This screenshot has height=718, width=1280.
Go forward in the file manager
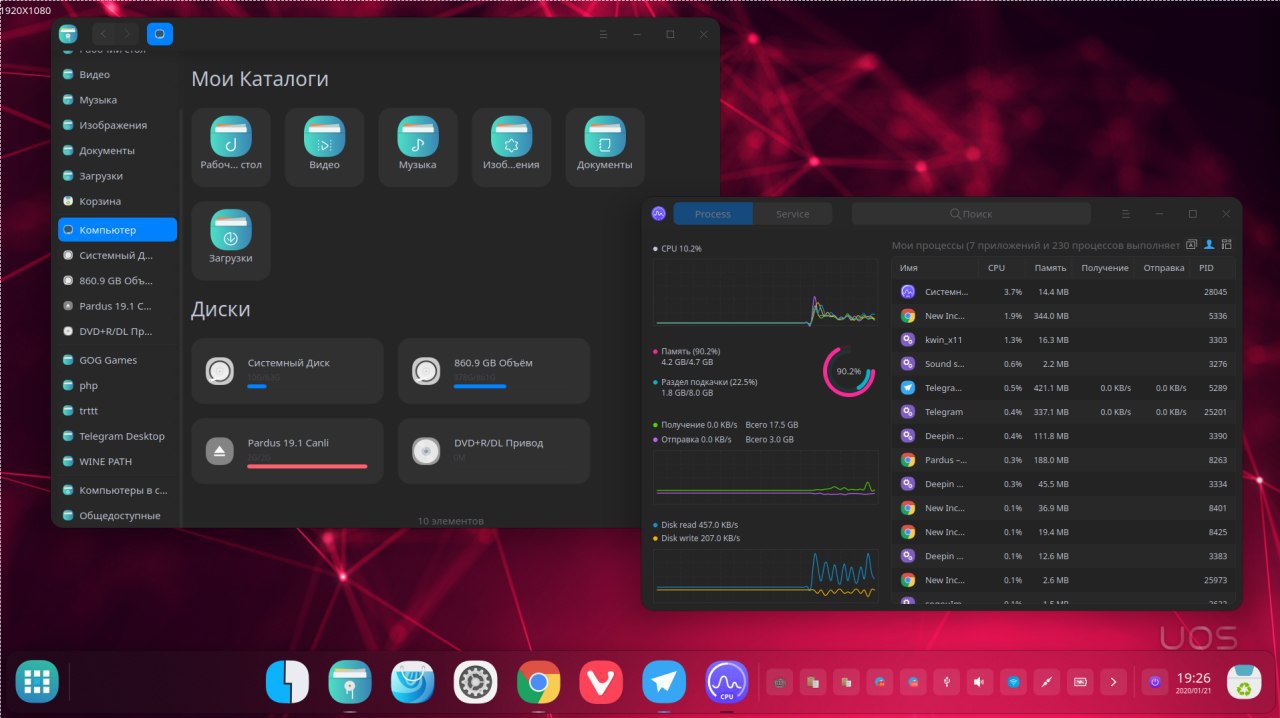point(128,34)
